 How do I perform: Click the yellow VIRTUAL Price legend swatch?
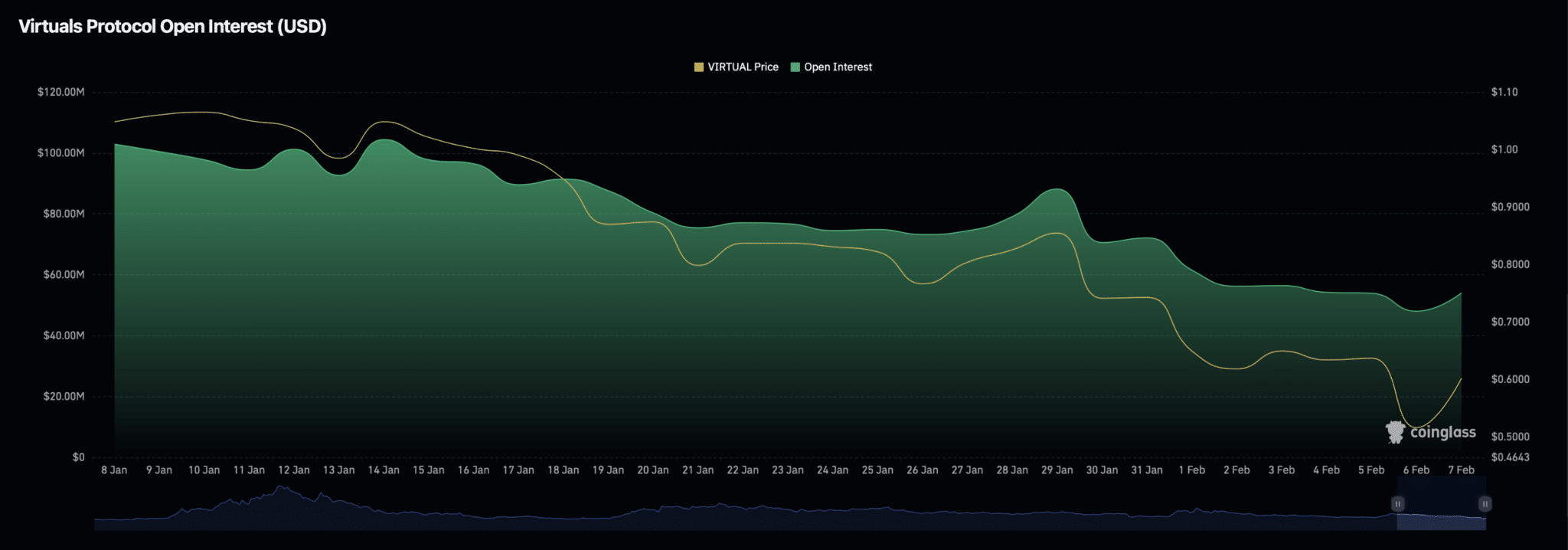[x=698, y=67]
